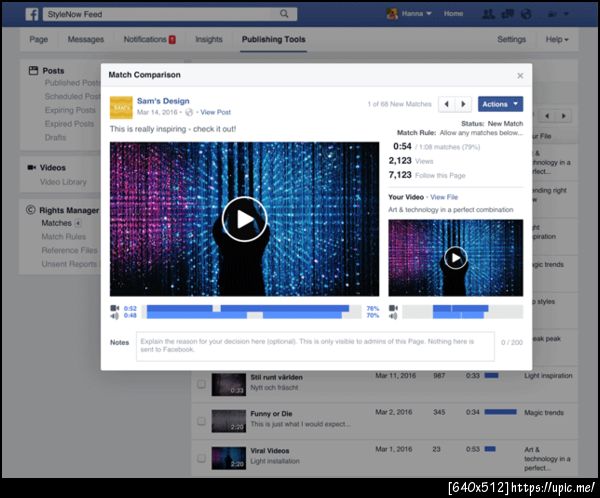Screen dimensions: 600x498
Task: Click the public globe icon beside the post date
Action: (189, 112)
